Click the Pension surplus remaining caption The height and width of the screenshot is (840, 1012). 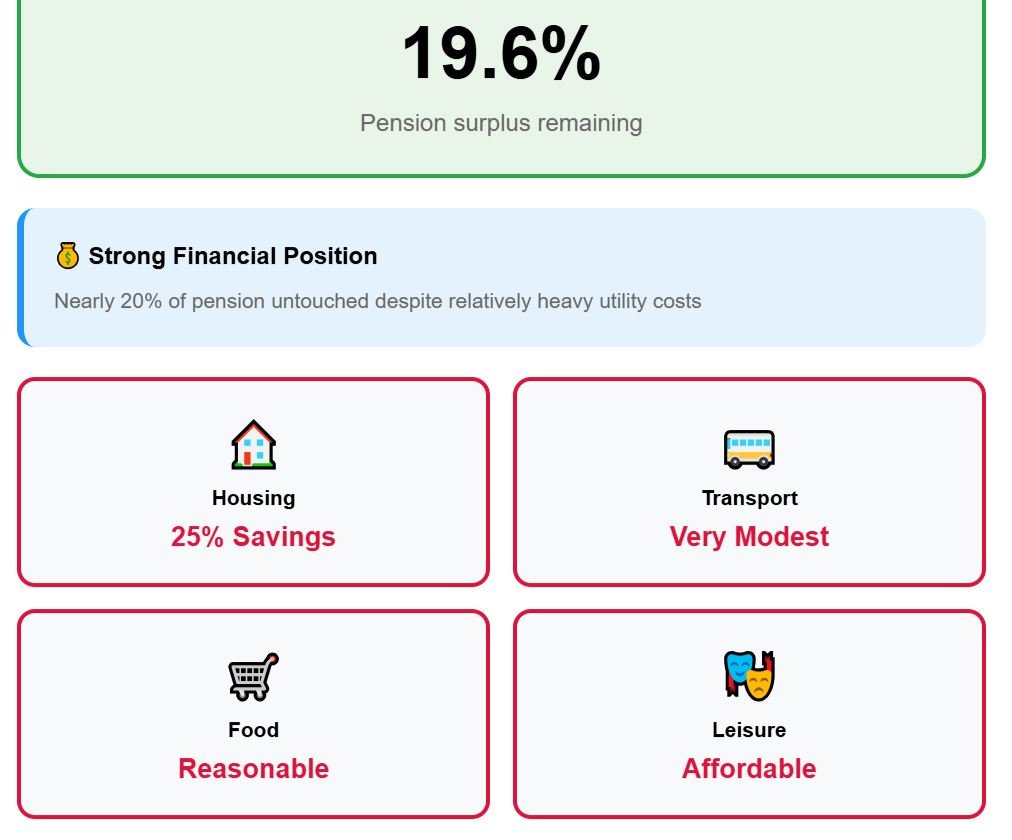(501, 124)
